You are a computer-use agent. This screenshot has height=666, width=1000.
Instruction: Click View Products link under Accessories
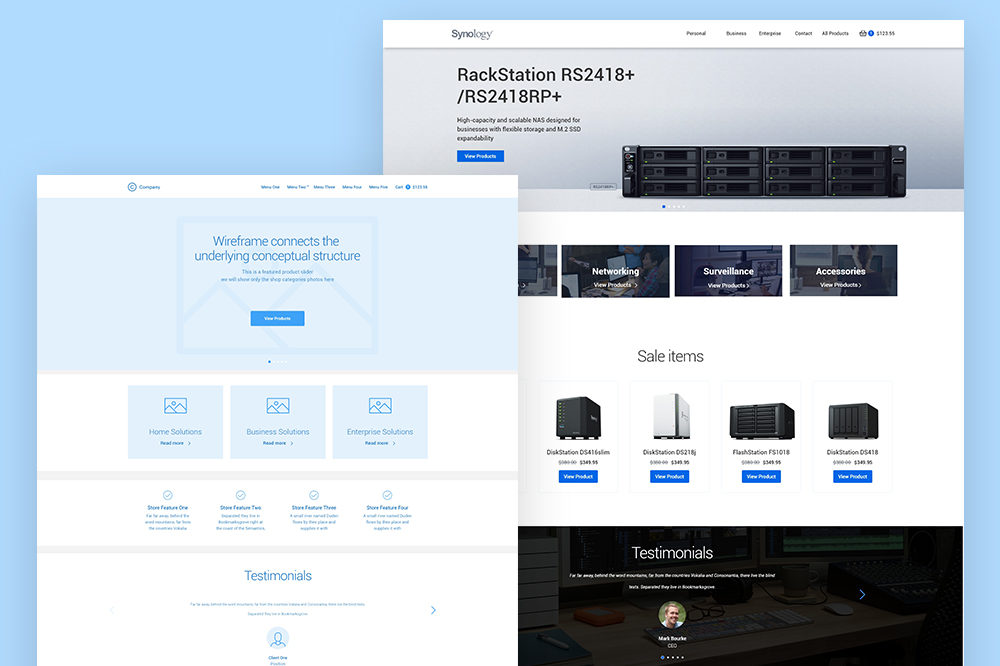[x=841, y=285]
